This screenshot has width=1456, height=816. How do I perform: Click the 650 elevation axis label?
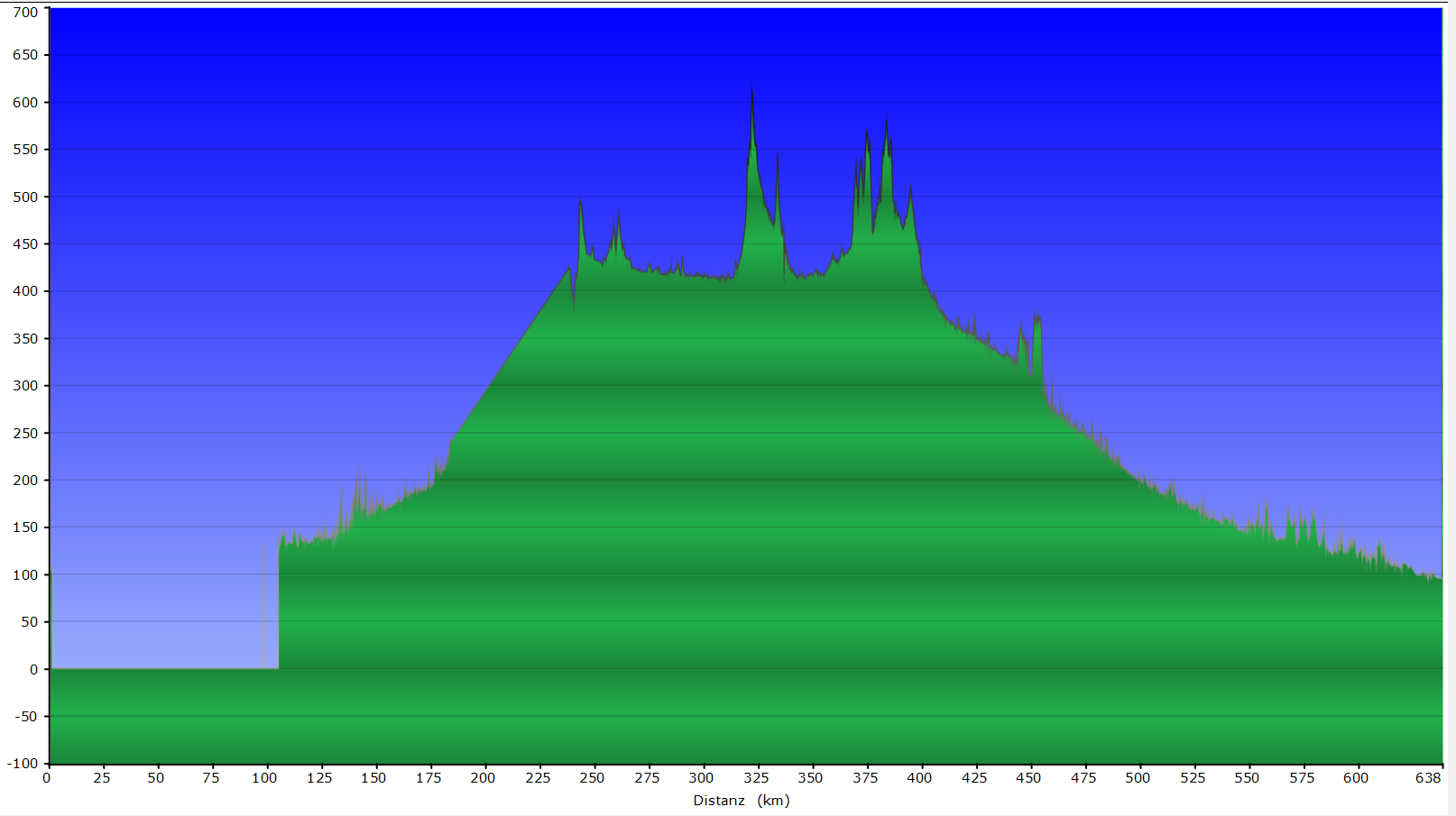25,55
